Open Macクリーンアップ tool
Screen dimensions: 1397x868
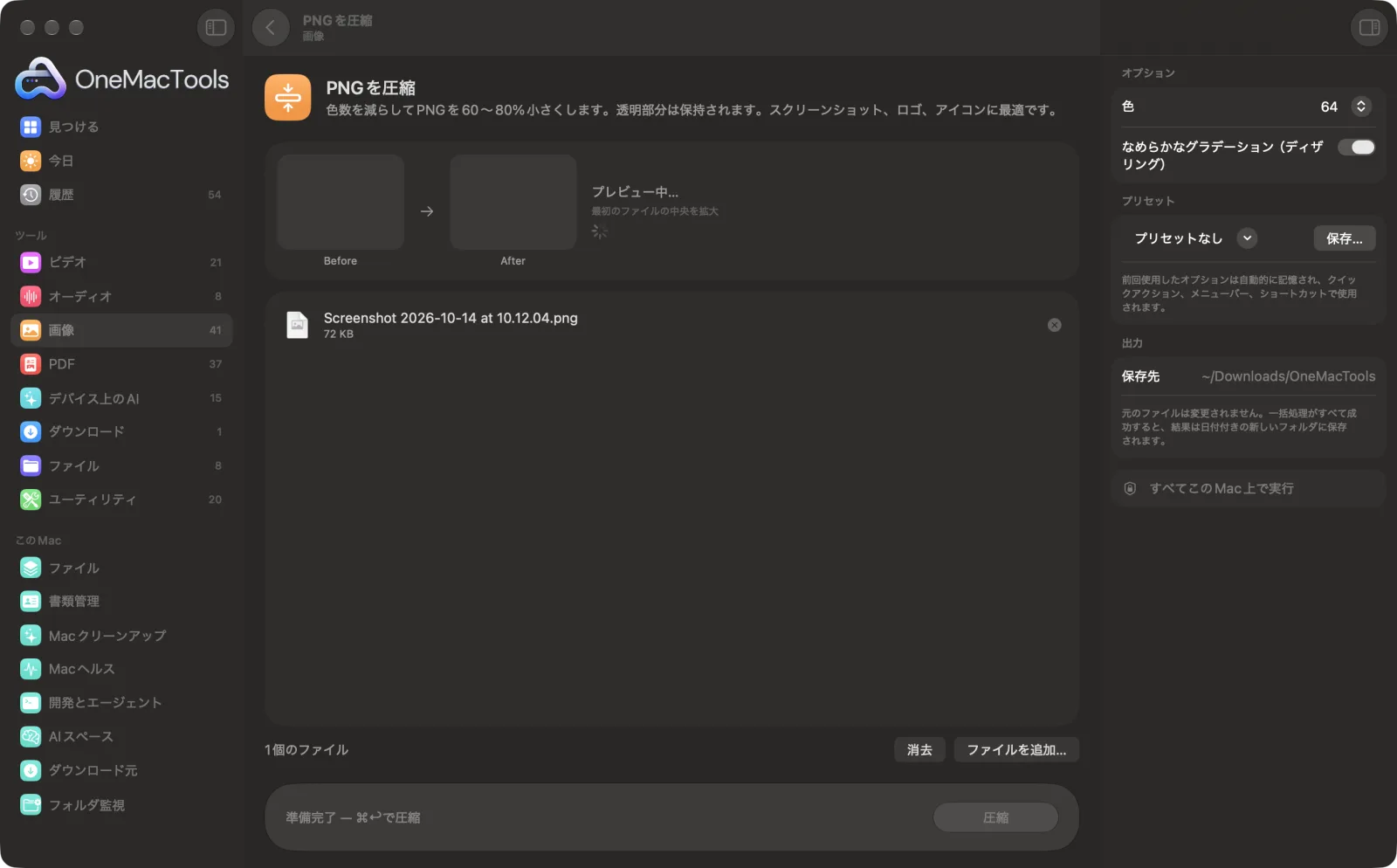pyautogui.click(x=121, y=635)
